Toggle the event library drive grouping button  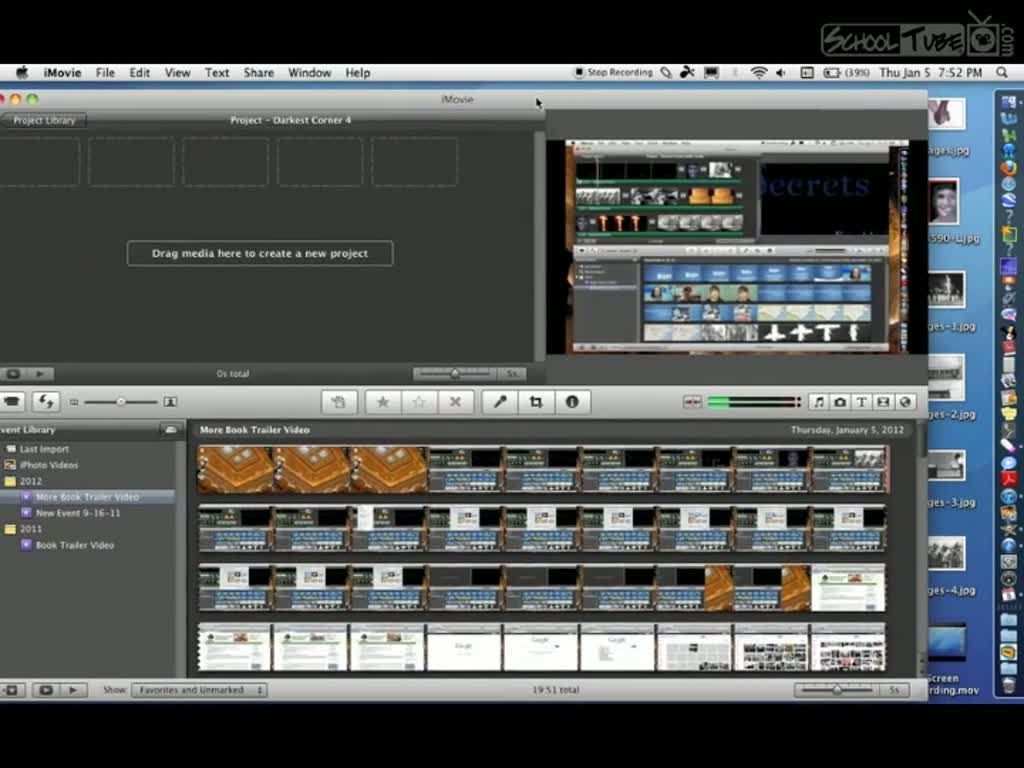tap(170, 430)
